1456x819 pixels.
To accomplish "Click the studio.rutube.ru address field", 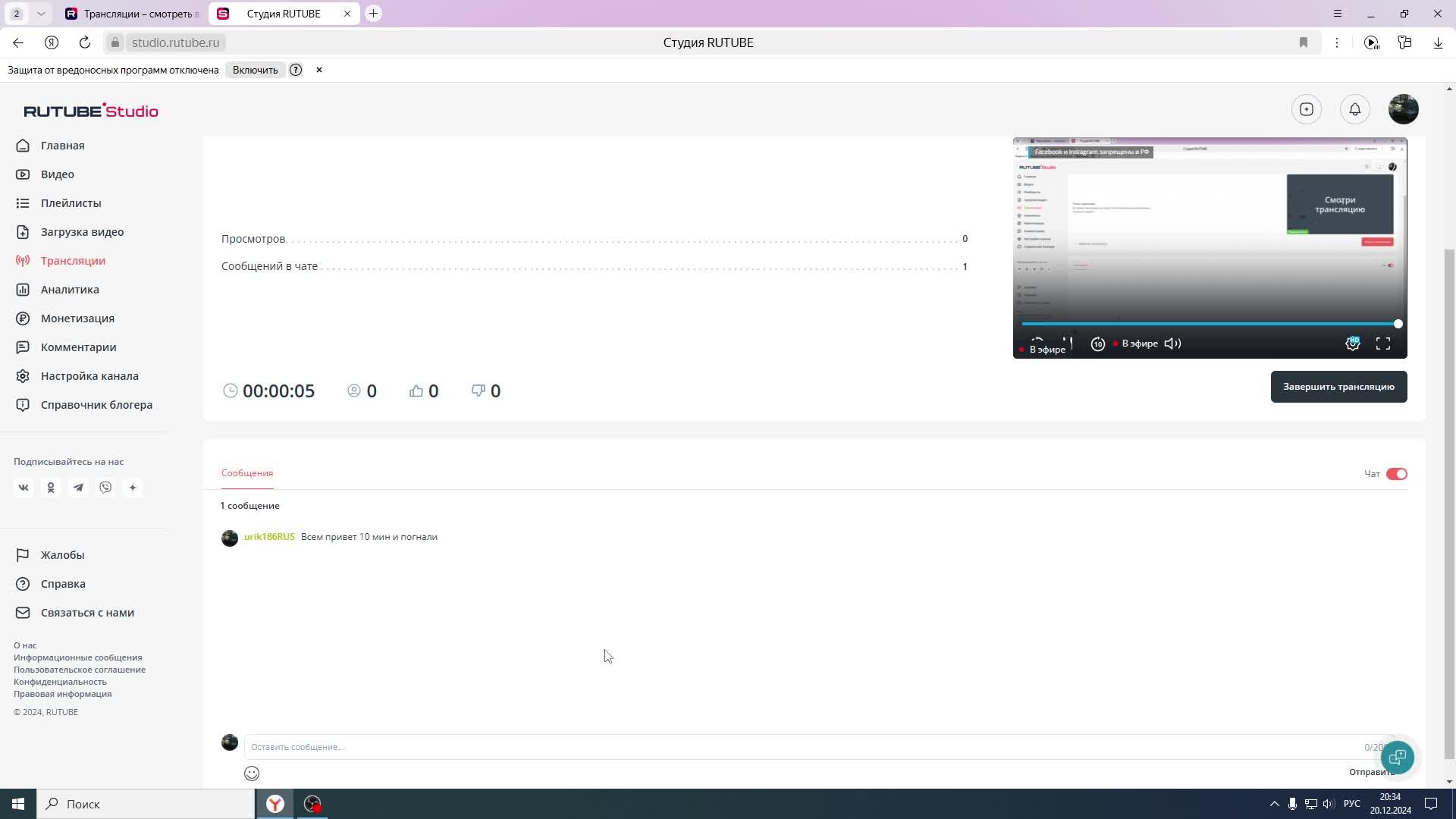I will 175,42.
